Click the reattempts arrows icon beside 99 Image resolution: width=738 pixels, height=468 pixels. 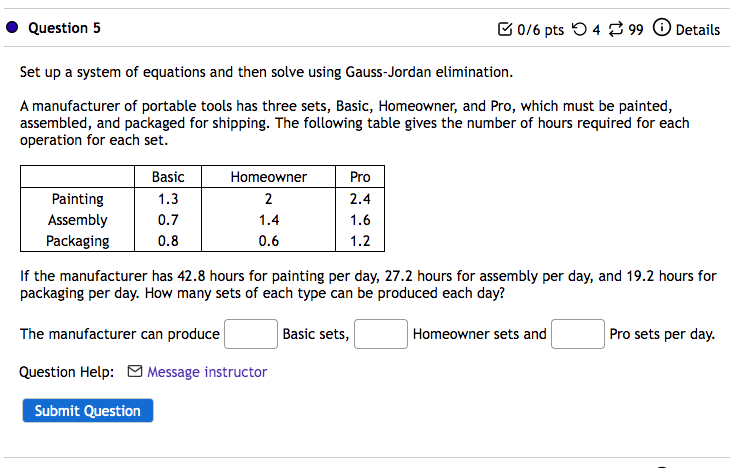(617, 29)
